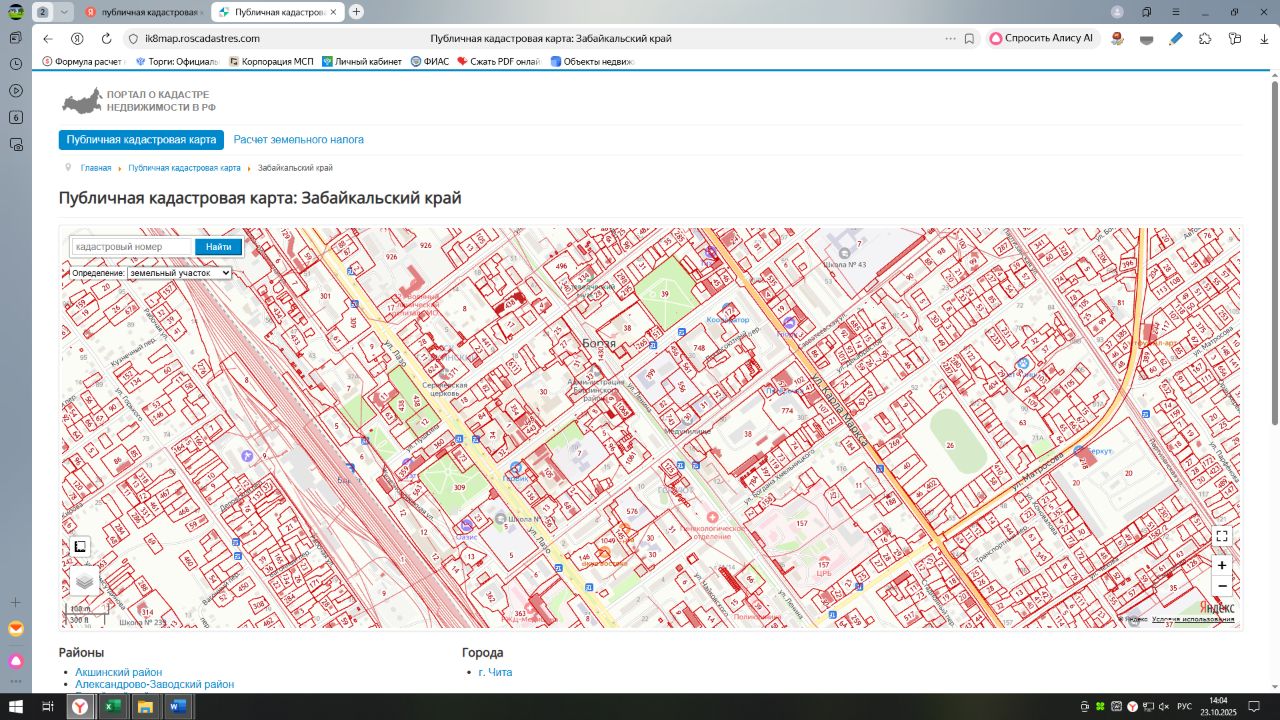The width and height of the screenshot is (1280, 720).
Task: Open the "Акшинский район" link
Action: coord(118,672)
